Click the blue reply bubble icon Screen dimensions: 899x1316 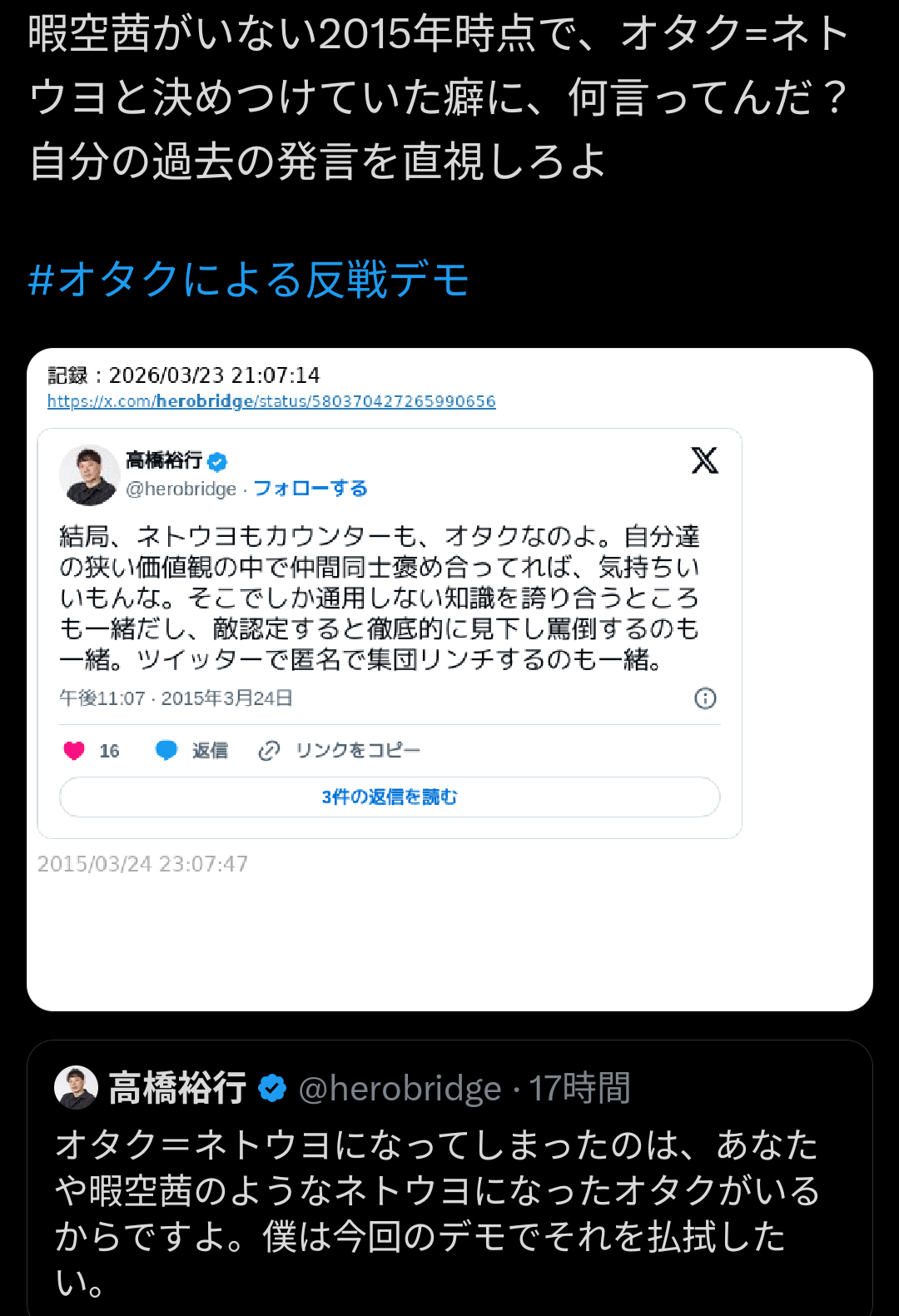(x=166, y=751)
